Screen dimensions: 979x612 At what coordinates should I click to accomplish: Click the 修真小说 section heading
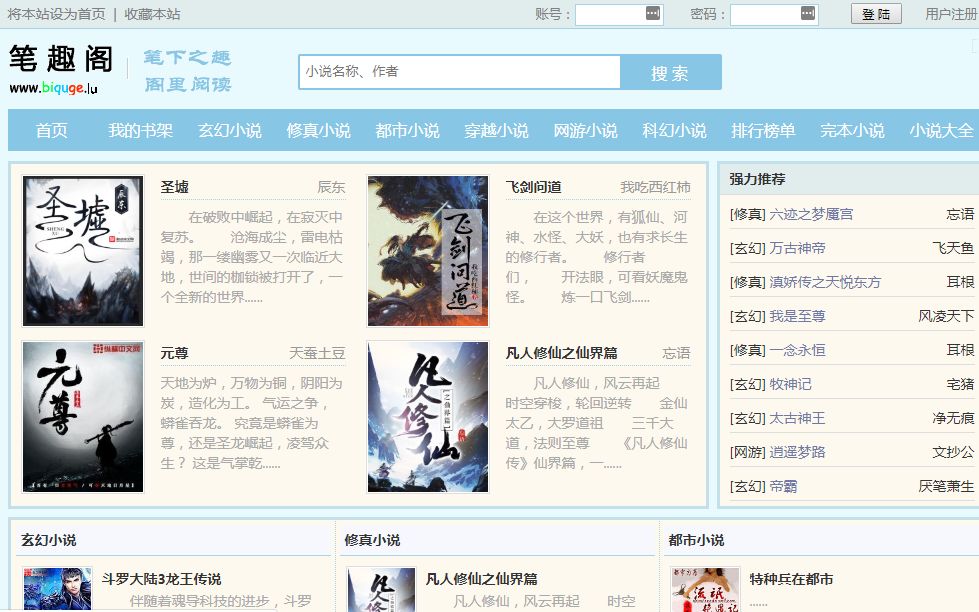click(x=372, y=540)
